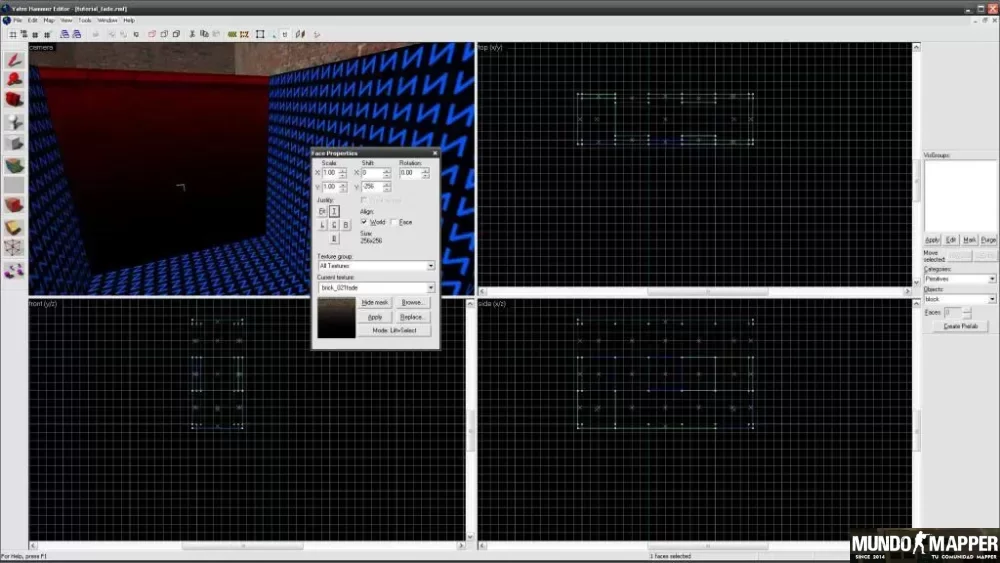Open the Map menu
The height and width of the screenshot is (563, 1000).
click(49, 20)
